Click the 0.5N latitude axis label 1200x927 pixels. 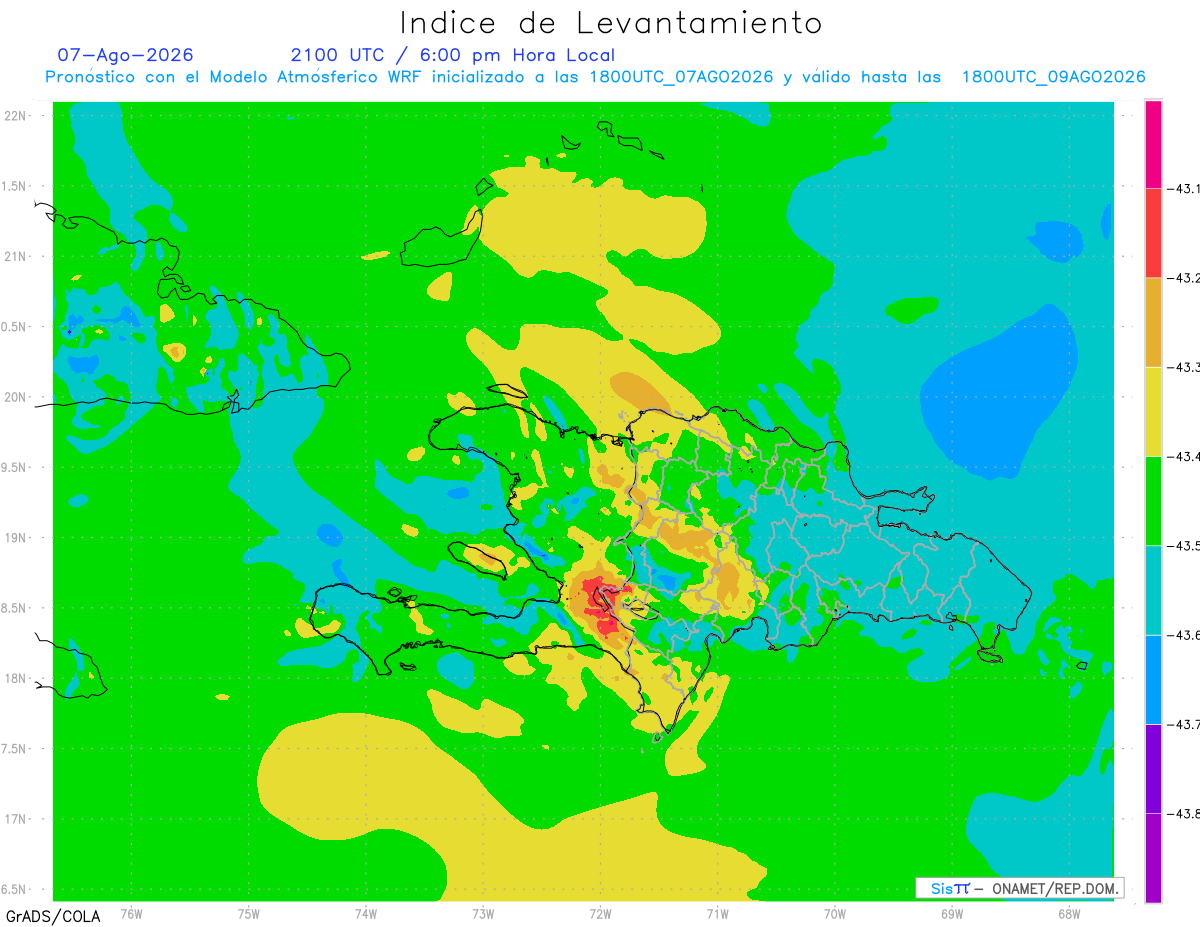coord(15,327)
